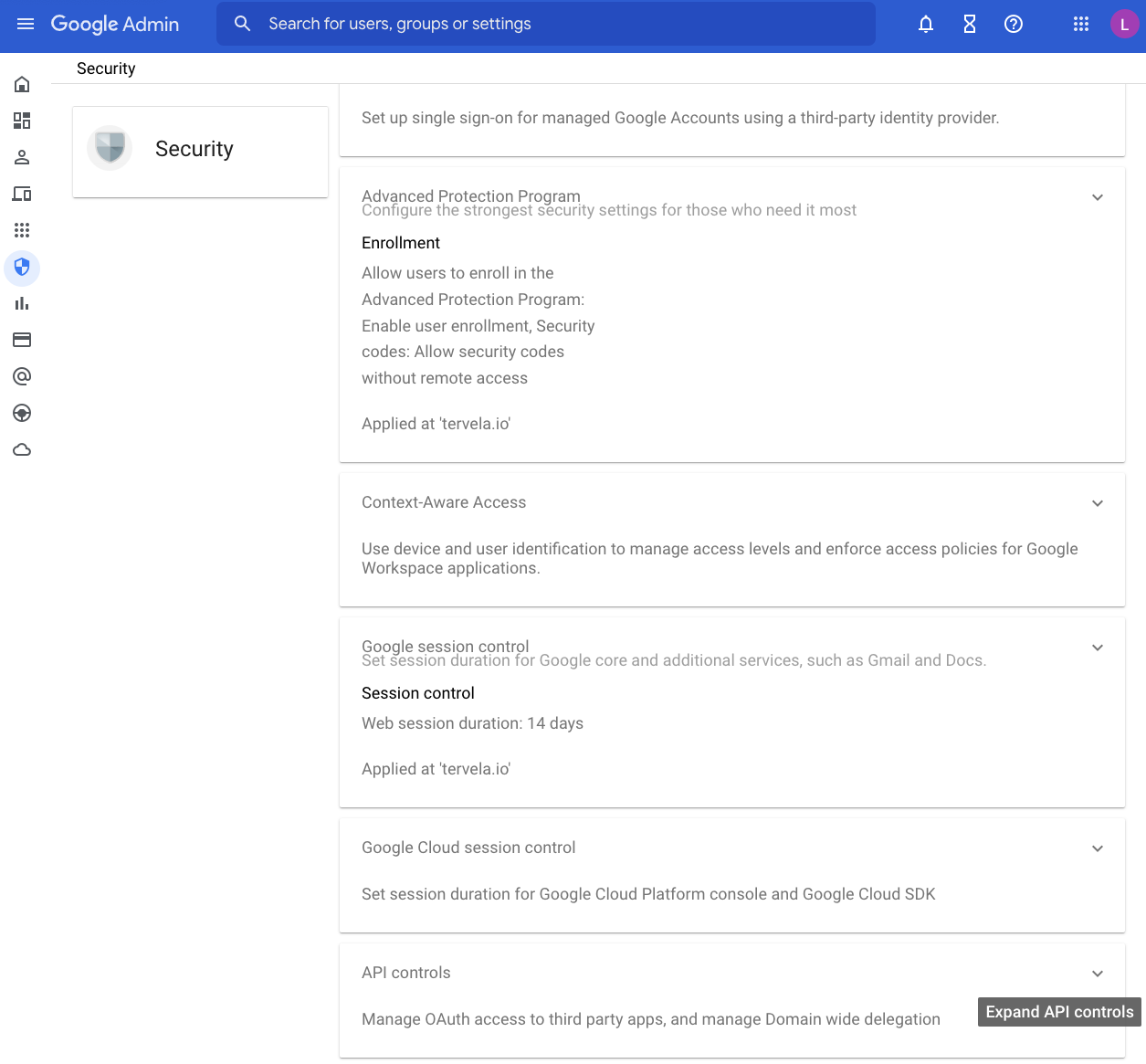
Task: Select the Security shield sidebar icon
Action: 22,268
